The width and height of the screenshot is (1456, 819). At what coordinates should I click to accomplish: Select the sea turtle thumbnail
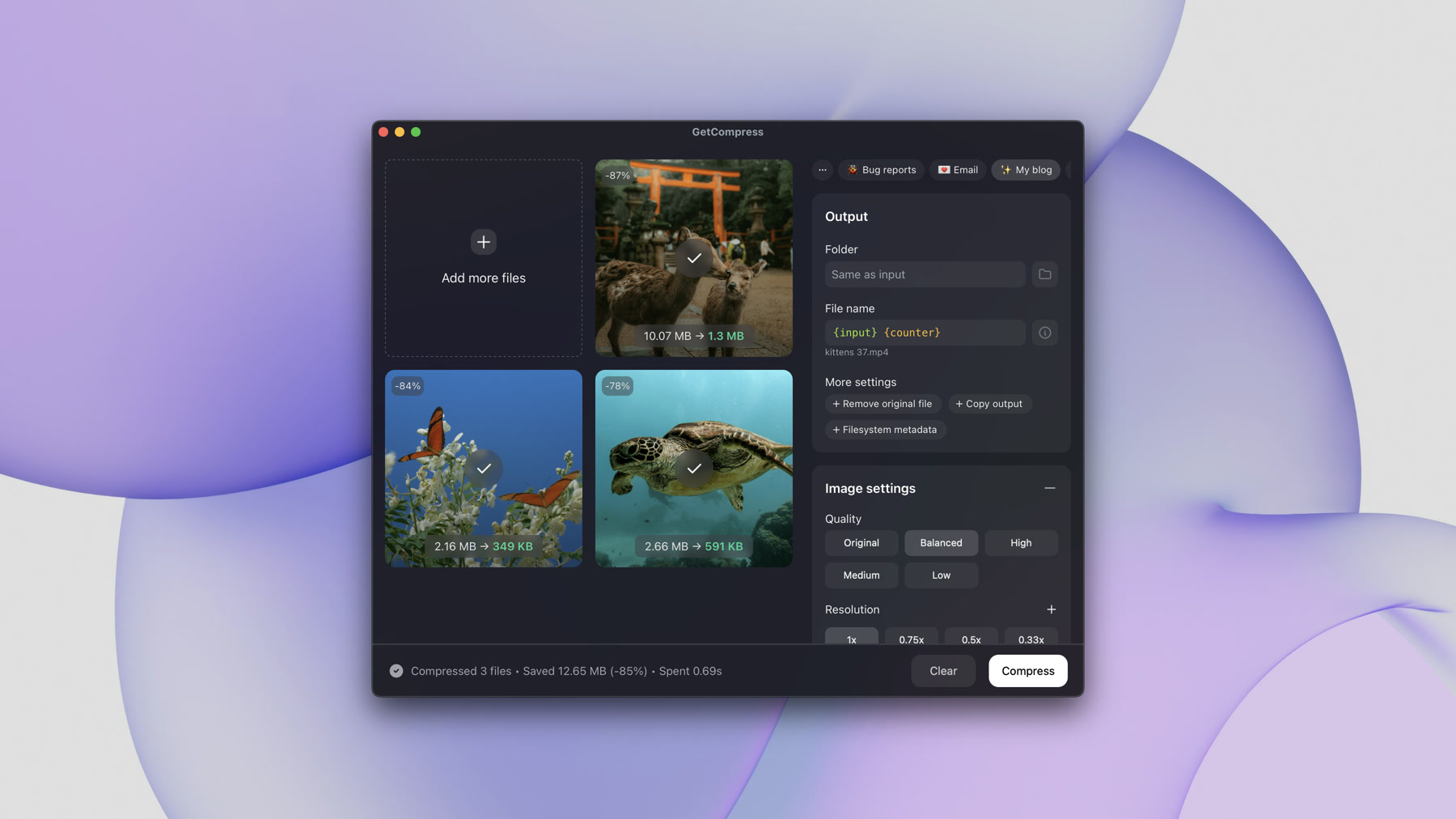click(x=693, y=469)
